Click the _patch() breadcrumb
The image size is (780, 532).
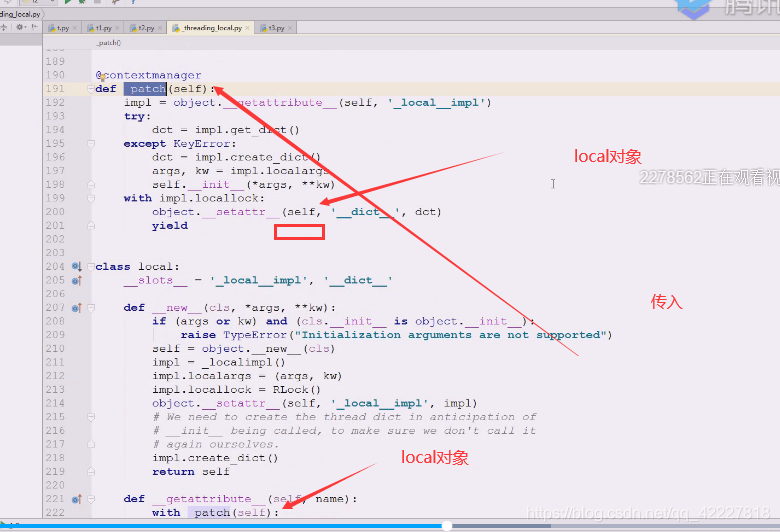pos(108,43)
